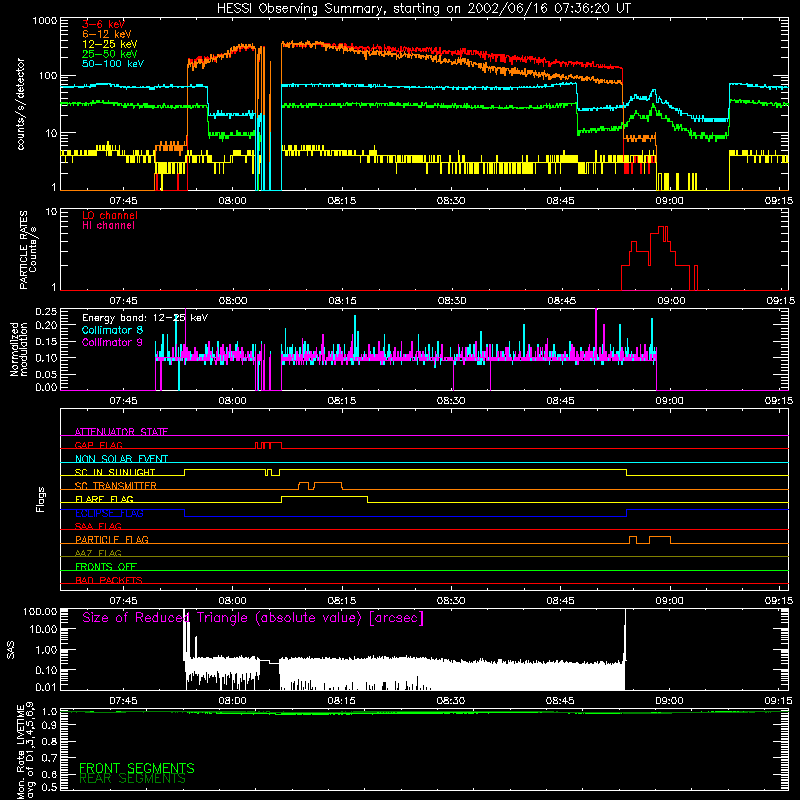The image size is (800, 800).
Task: Select the orange '6-12 keV' legend label
Action: [107, 34]
